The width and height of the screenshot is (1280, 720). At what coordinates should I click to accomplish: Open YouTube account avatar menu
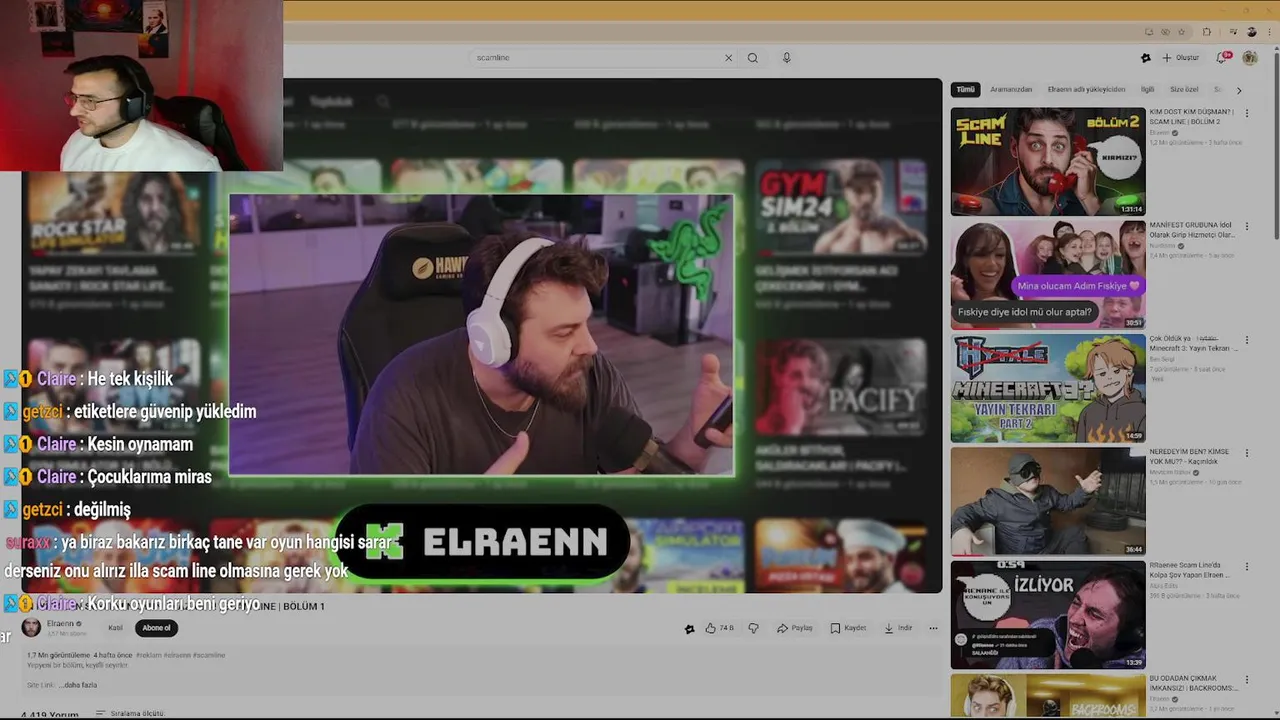pyautogui.click(x=1250, y=58)
